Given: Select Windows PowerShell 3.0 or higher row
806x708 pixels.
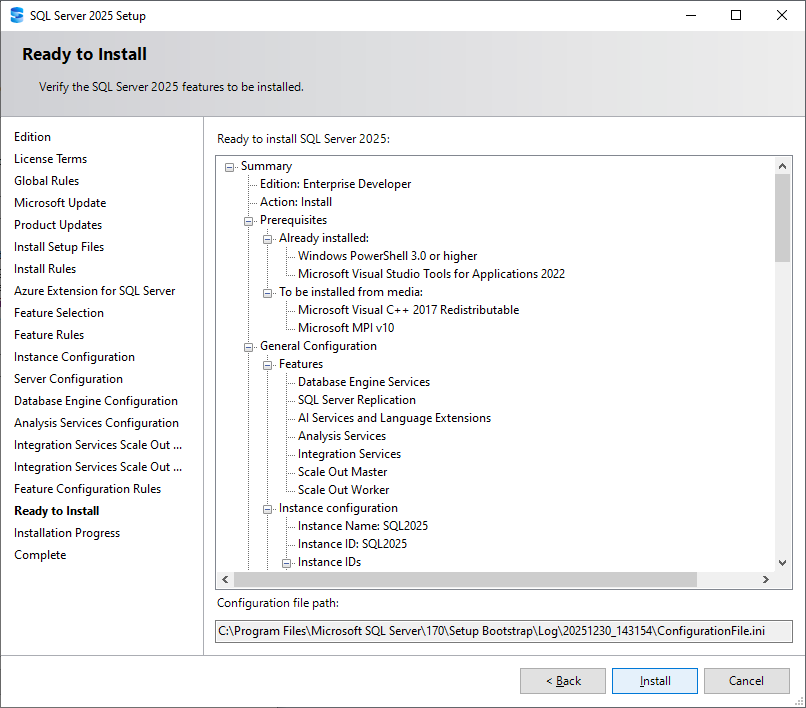Looking at the screenshot, I should coord(387,256).
